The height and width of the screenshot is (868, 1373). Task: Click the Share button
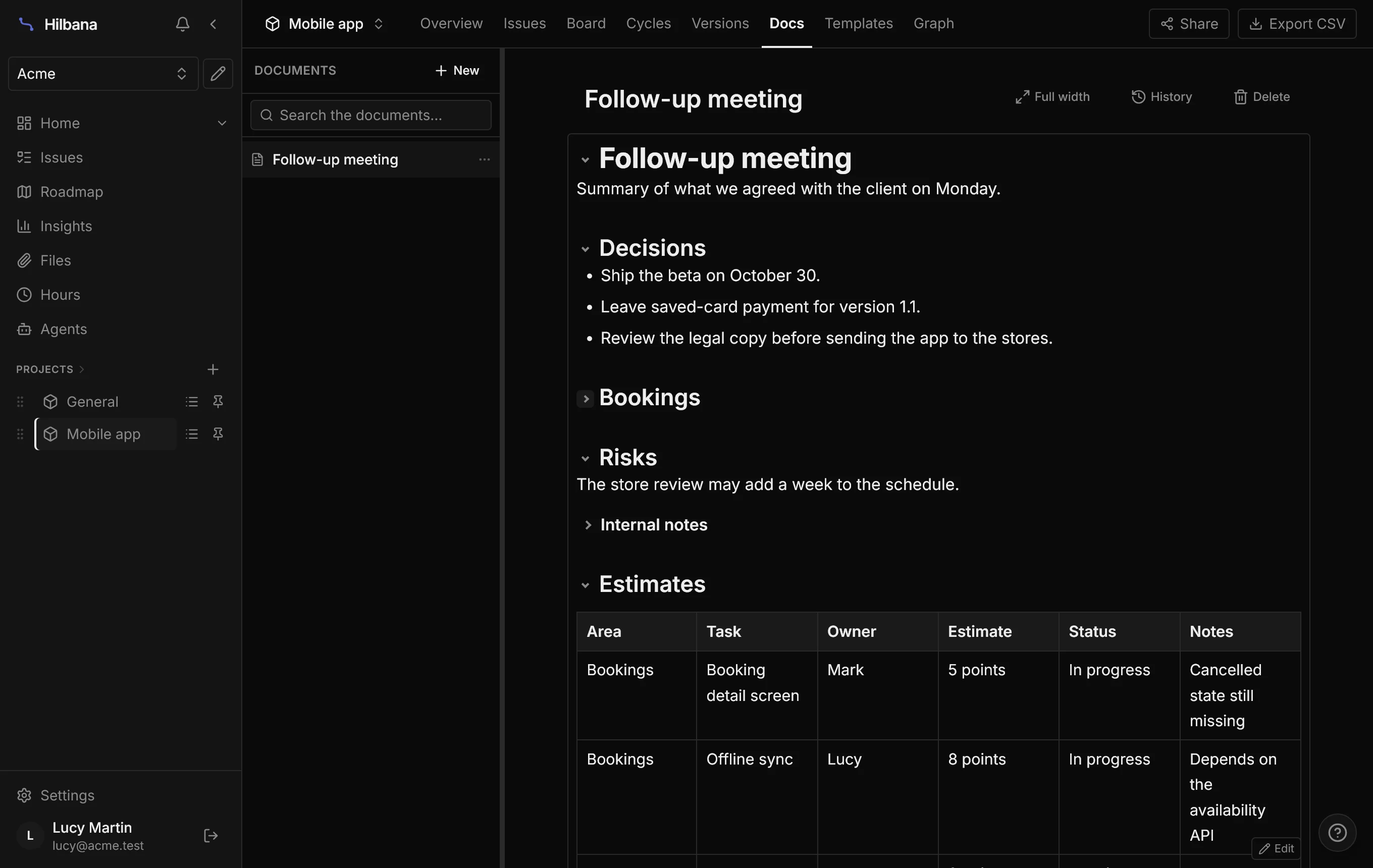[x=1189, y=24]
